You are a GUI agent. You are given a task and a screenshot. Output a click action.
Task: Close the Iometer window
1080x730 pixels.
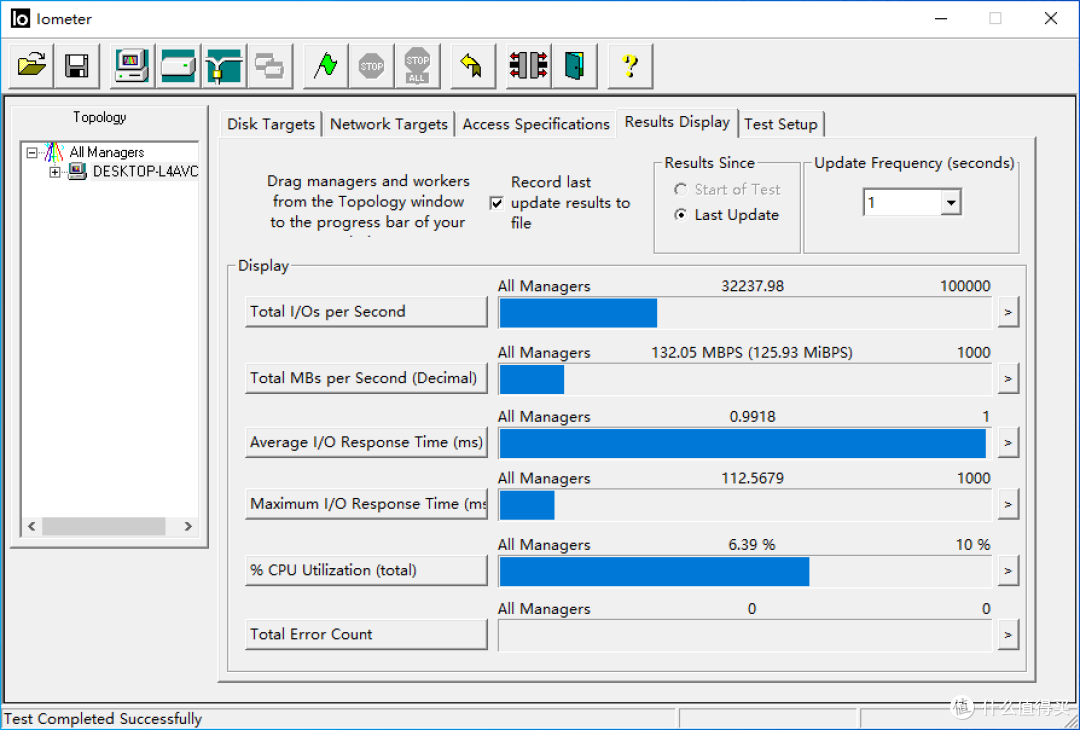1050,19
